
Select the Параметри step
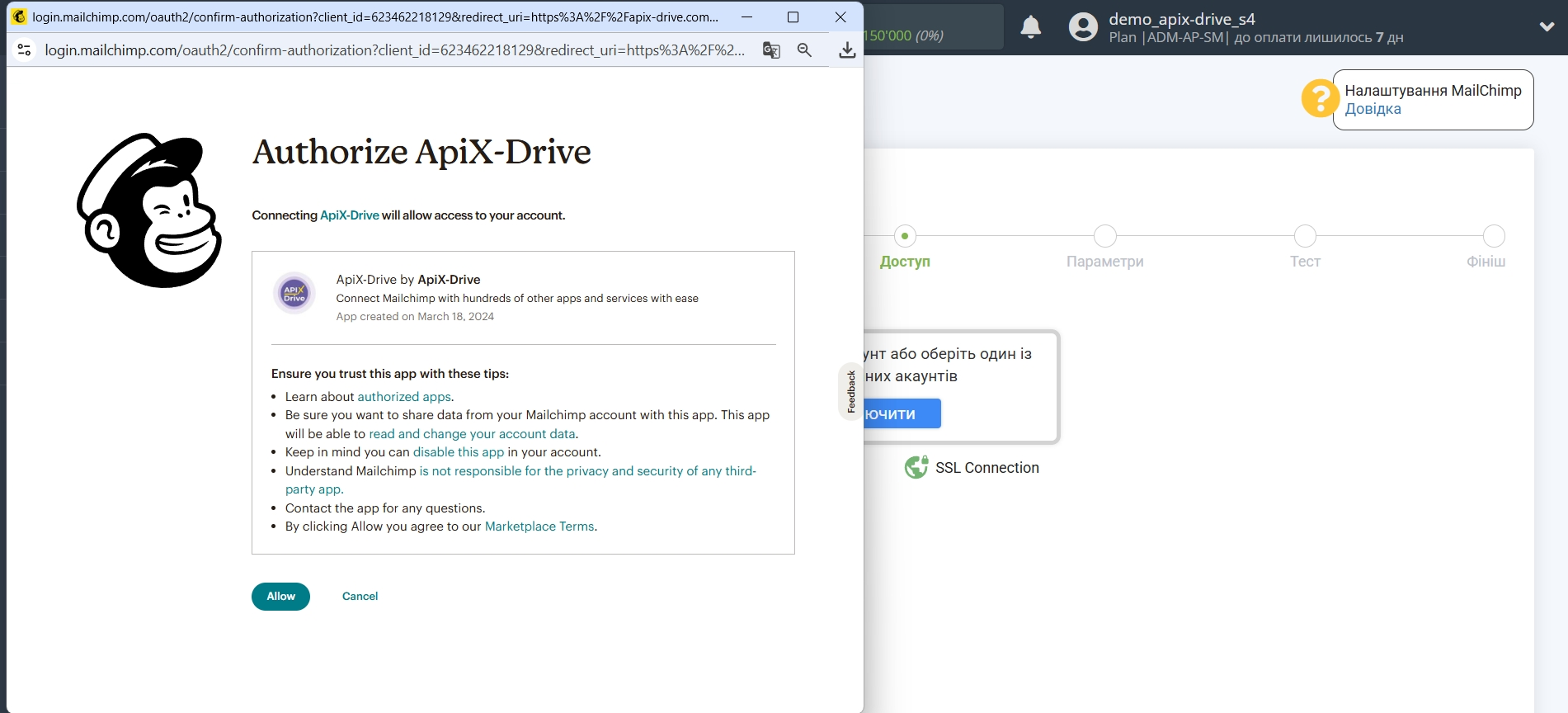(x=1104, y=262)
